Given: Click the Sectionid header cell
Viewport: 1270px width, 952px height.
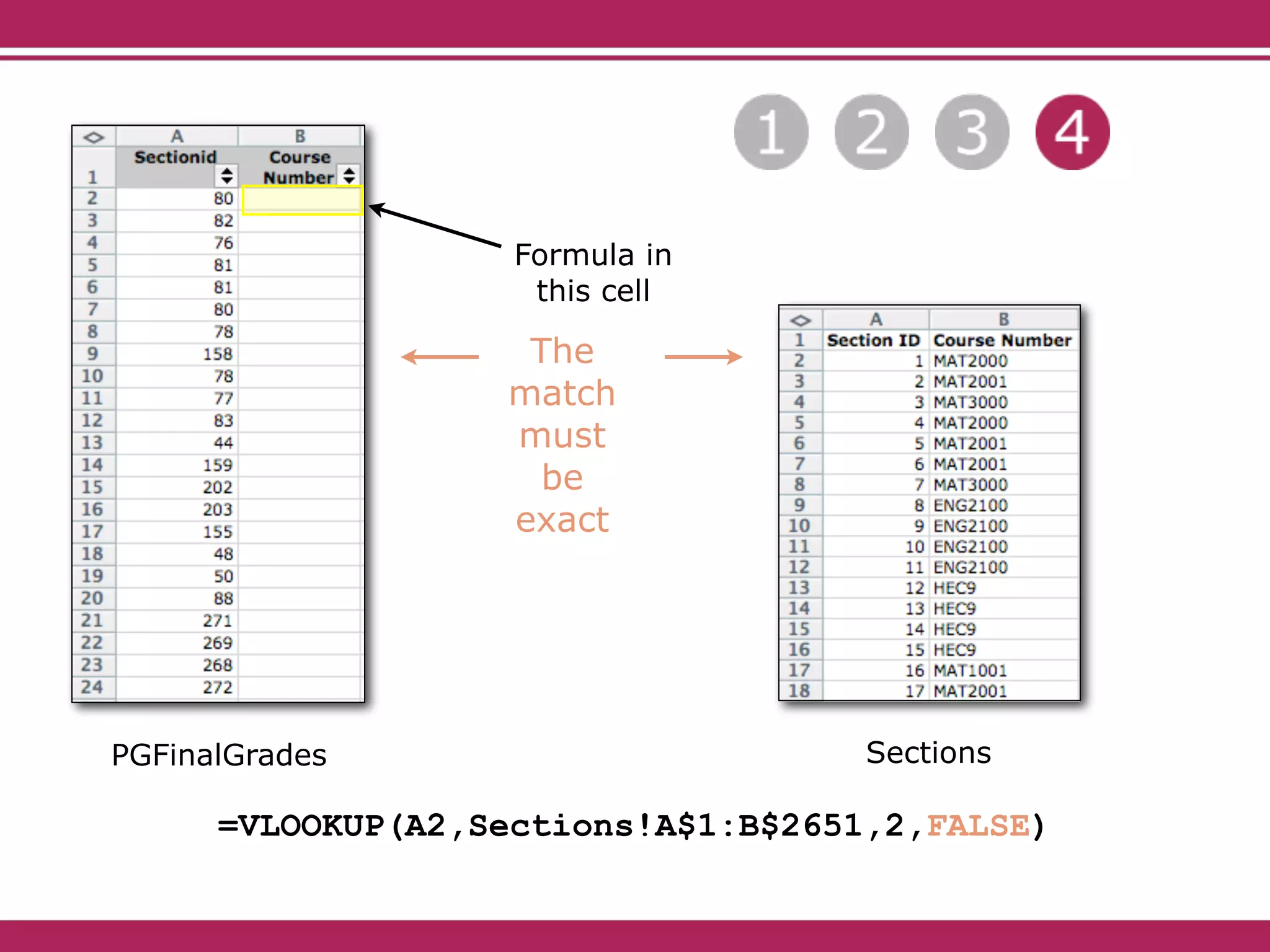Looking at the screenshot, I should 177,167.
